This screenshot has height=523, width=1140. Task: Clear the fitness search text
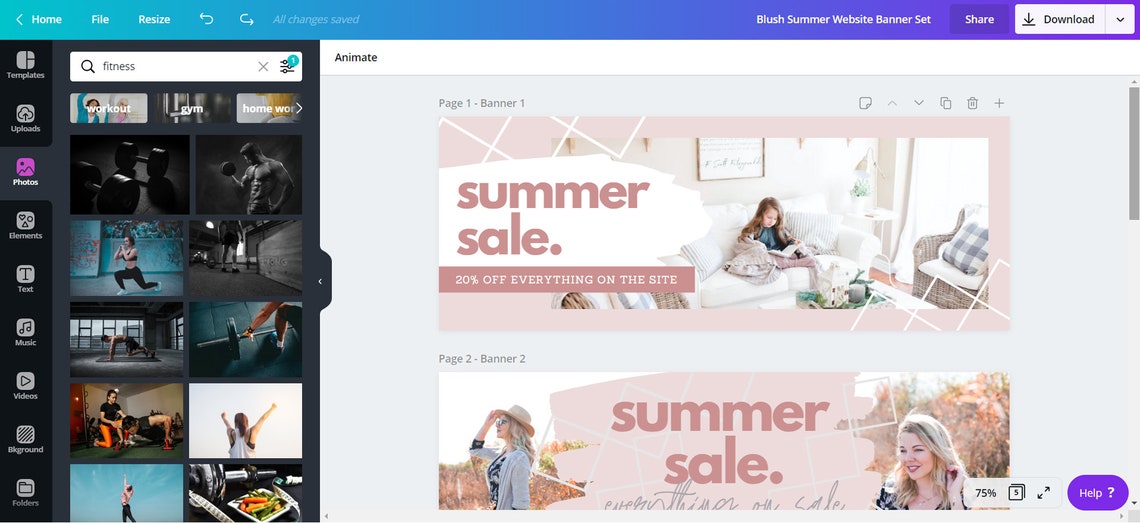coord(263,66)
